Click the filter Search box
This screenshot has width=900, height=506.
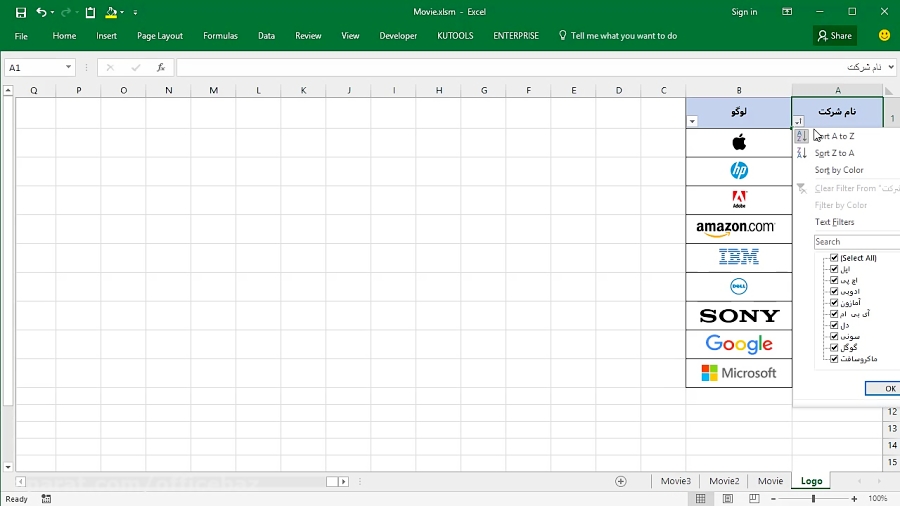pyautogui.click(x=857, y=242)
